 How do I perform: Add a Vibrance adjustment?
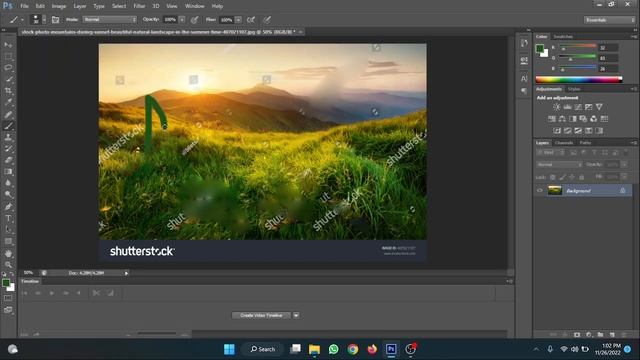[599, 107]
